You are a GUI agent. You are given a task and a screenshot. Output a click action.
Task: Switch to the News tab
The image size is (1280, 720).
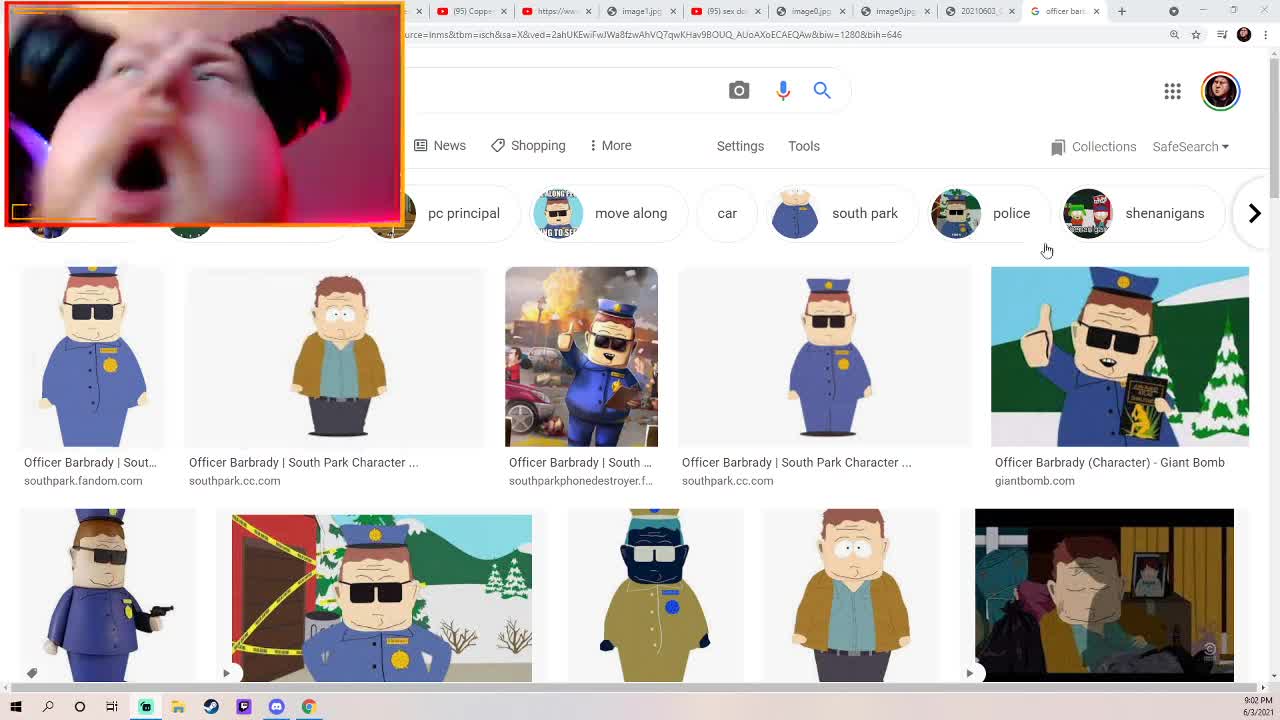click(440, 145)
